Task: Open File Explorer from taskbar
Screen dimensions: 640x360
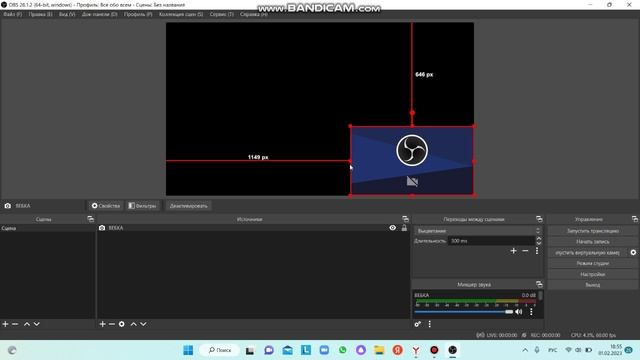Action: tap(379, 350)
